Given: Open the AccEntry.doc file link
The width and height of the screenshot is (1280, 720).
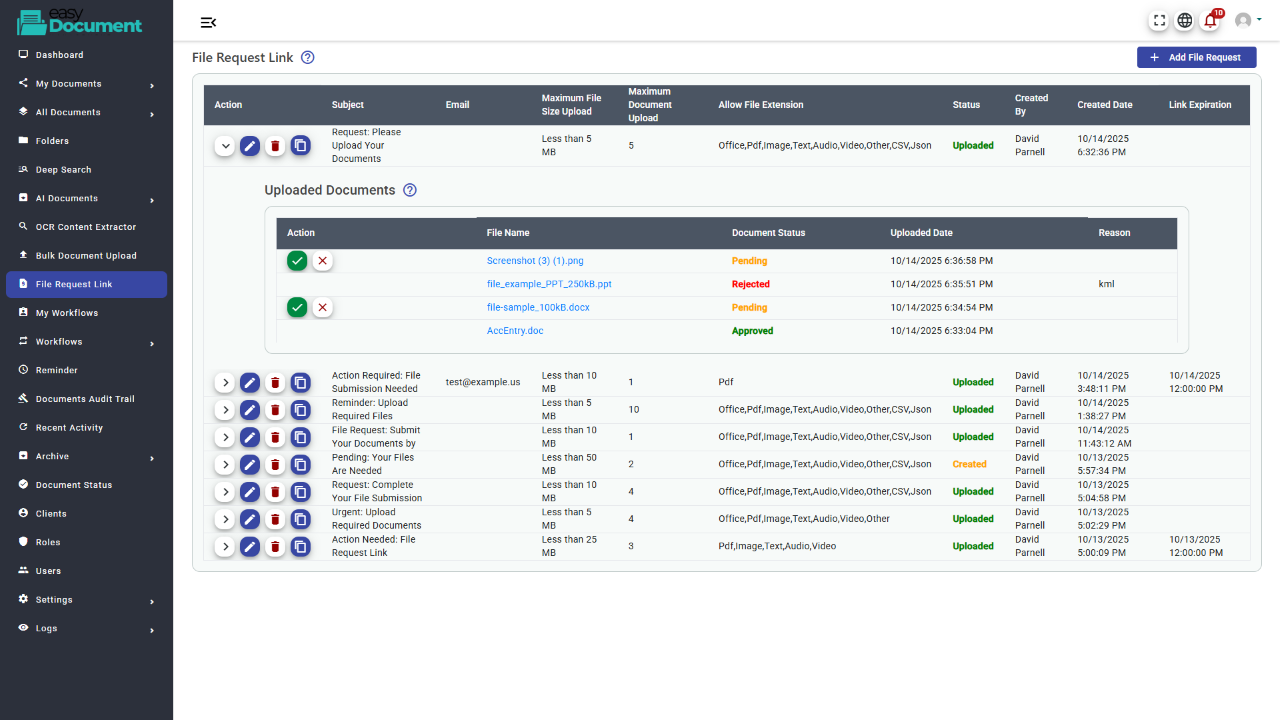Looking at the screenshot, I should coord(515,330).
